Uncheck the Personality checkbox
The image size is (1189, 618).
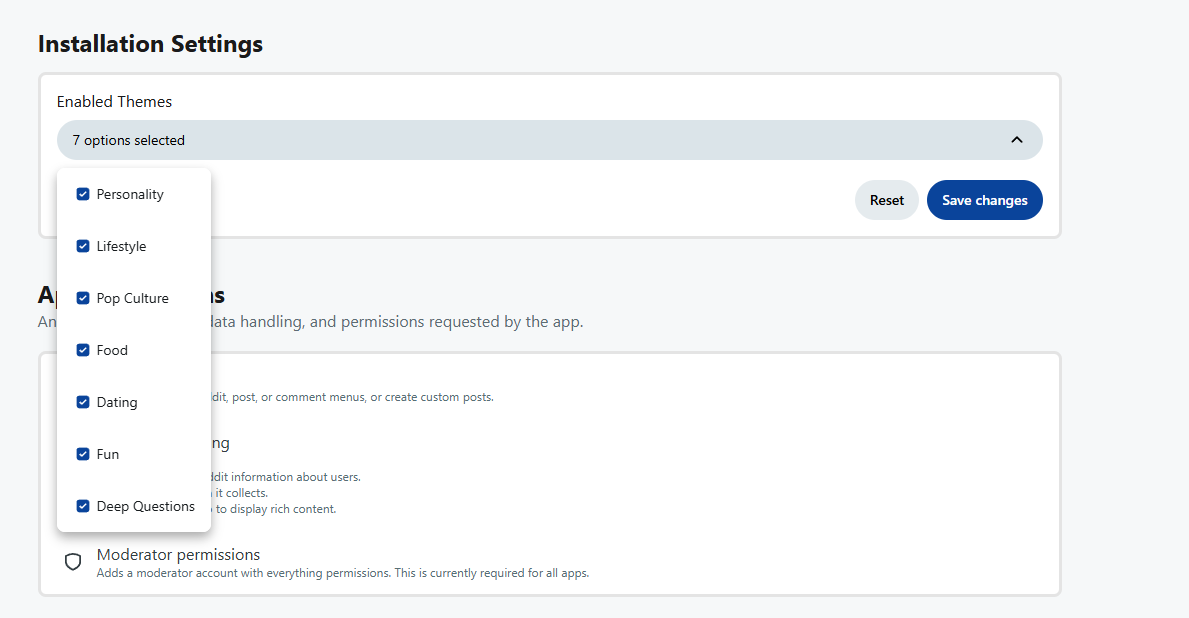pyautogui.click(x=83, y=194)
